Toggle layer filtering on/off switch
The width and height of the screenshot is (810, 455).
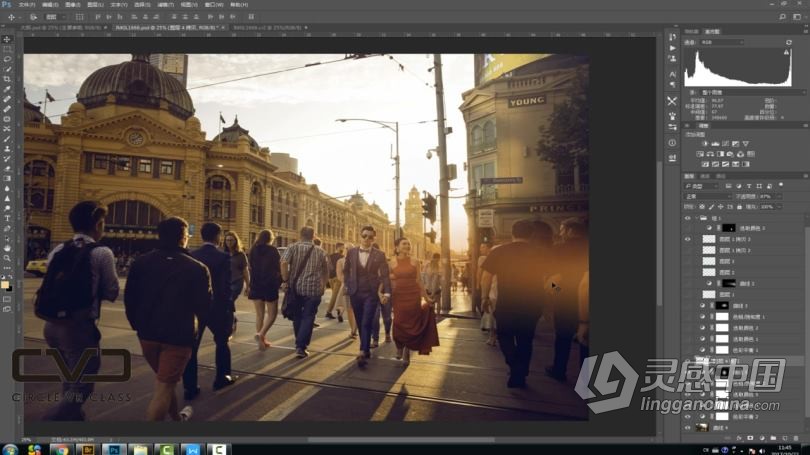click(x=781, y=185)
